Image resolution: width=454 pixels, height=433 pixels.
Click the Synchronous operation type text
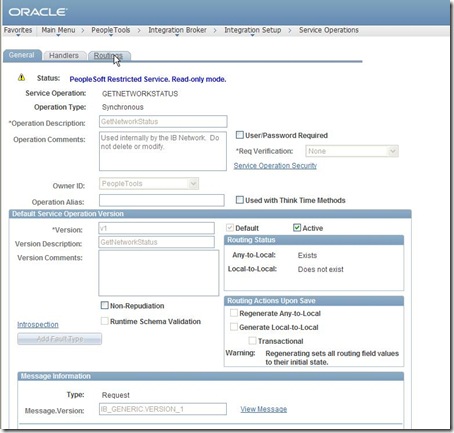pyautogui.click(x=123, y=107)
